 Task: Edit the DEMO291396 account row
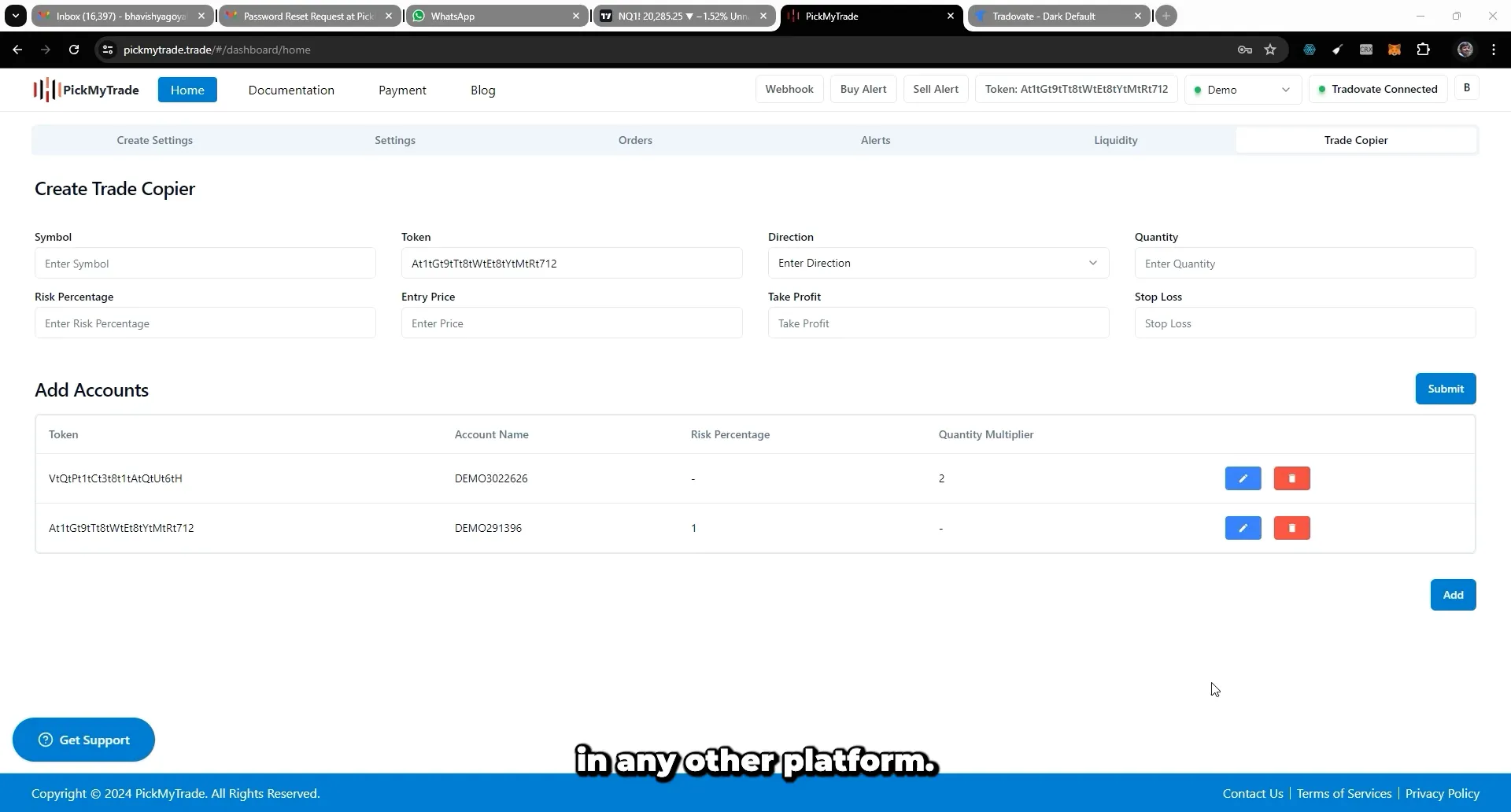pyautogui.click(x=1243, y=528)
